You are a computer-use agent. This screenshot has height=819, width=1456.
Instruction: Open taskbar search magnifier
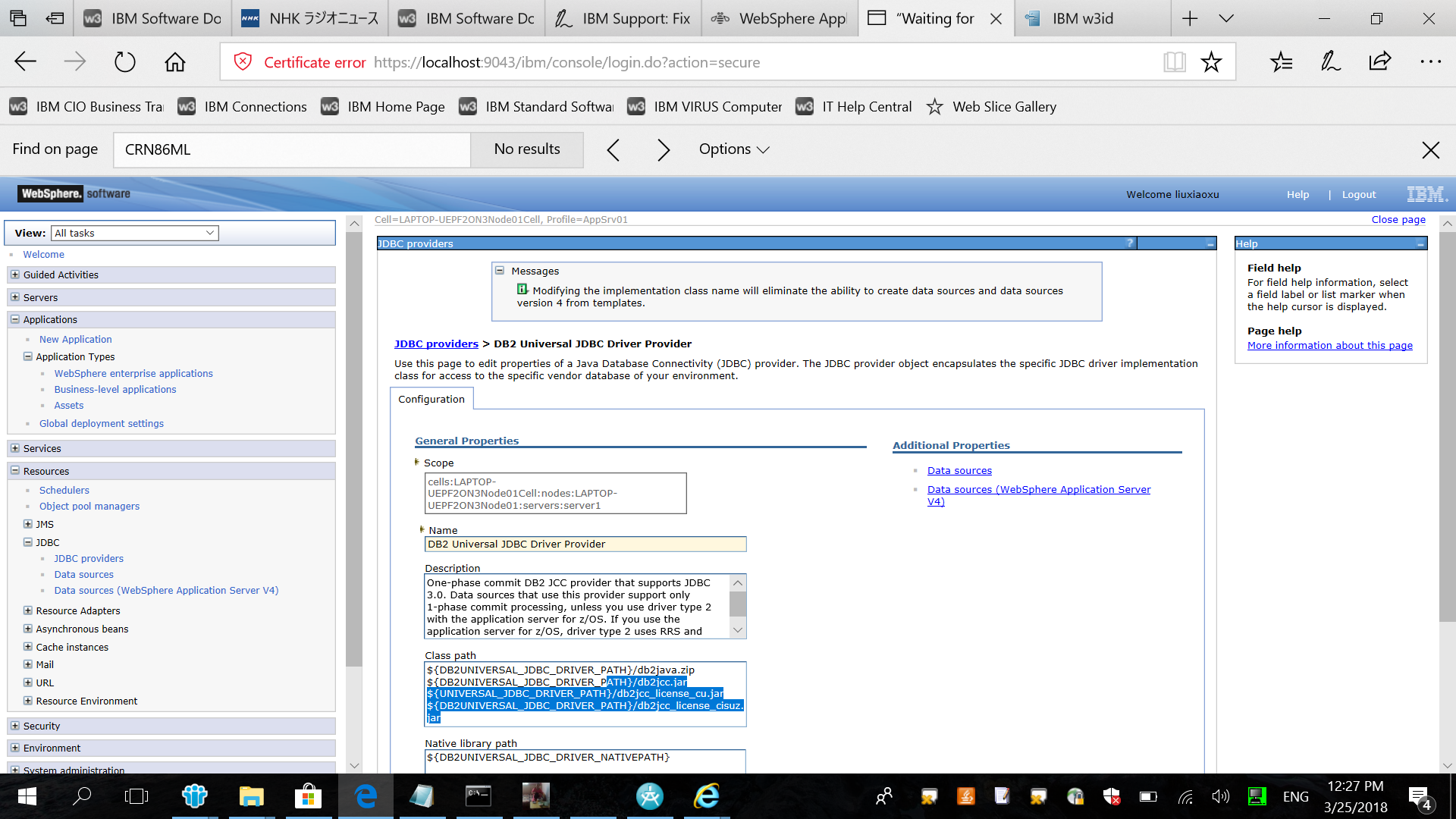point(81,796)
